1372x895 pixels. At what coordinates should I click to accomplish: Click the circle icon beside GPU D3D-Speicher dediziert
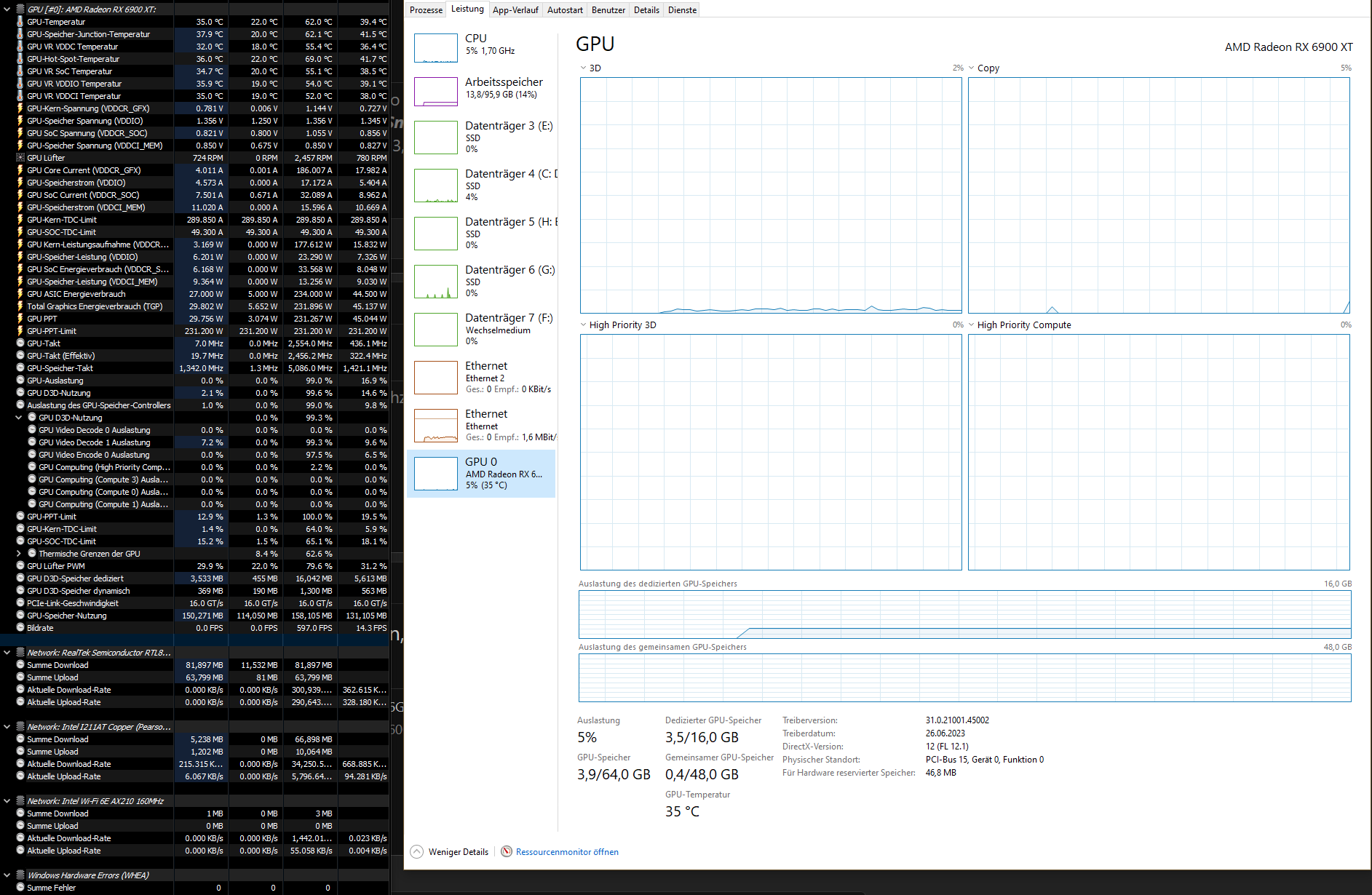pyautogui.click(x=20, y=578)
